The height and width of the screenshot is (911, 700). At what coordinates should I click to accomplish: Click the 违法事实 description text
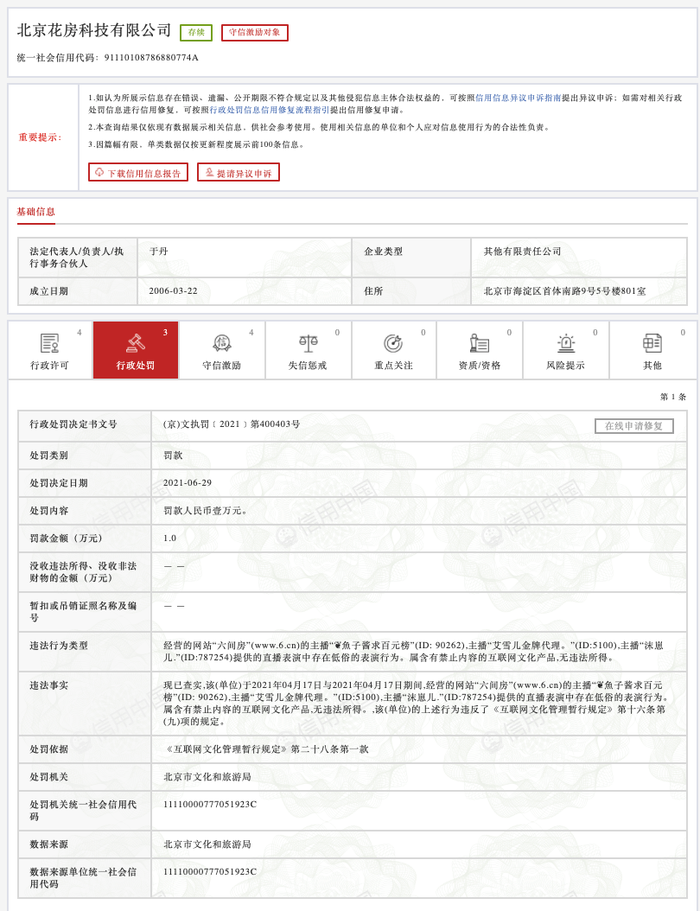coord(416,703)
